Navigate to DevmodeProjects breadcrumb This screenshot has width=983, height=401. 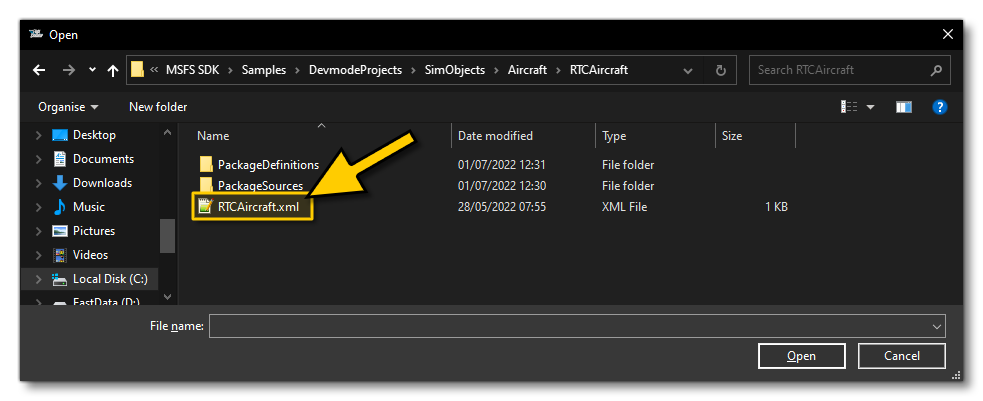[355, 70]
